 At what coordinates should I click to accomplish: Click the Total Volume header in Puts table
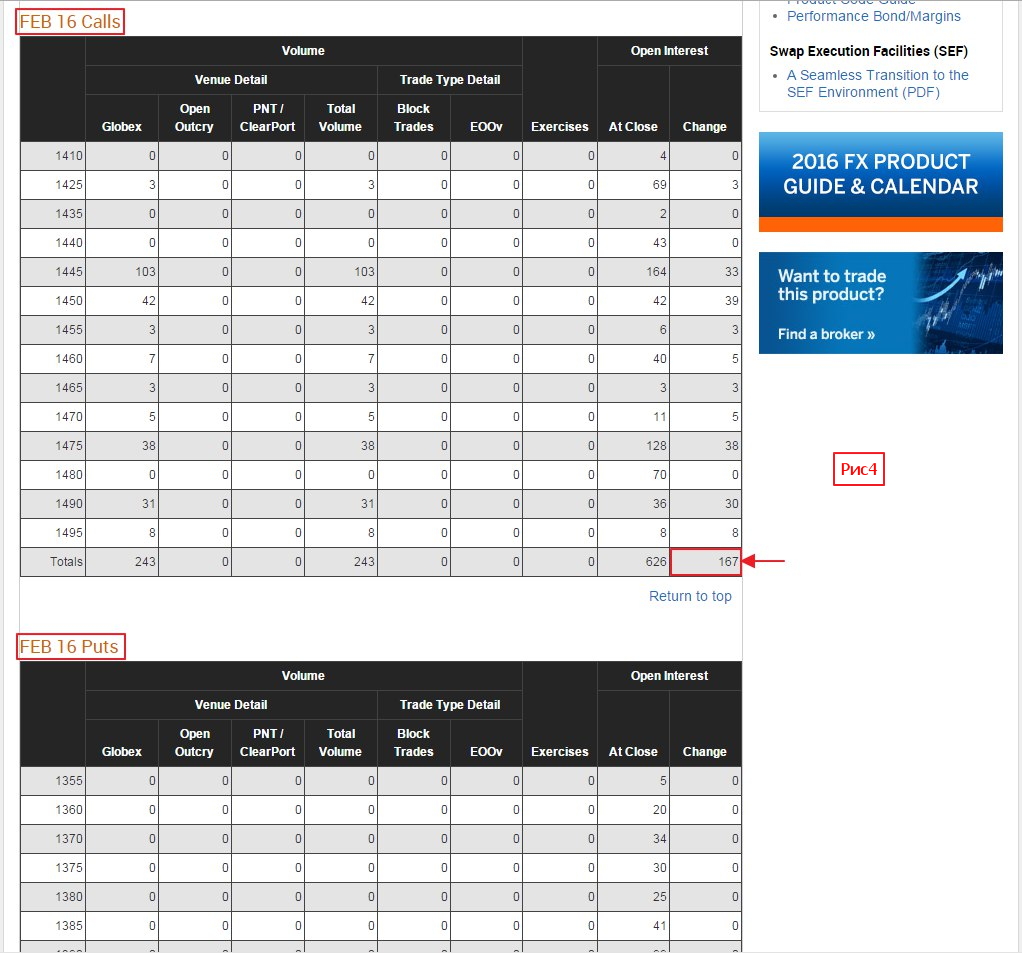click(340, 742)
